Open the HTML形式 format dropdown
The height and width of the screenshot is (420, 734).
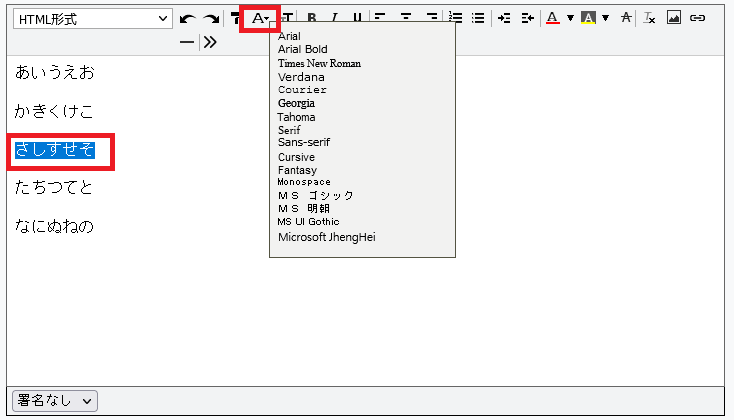tap(93, 19)
